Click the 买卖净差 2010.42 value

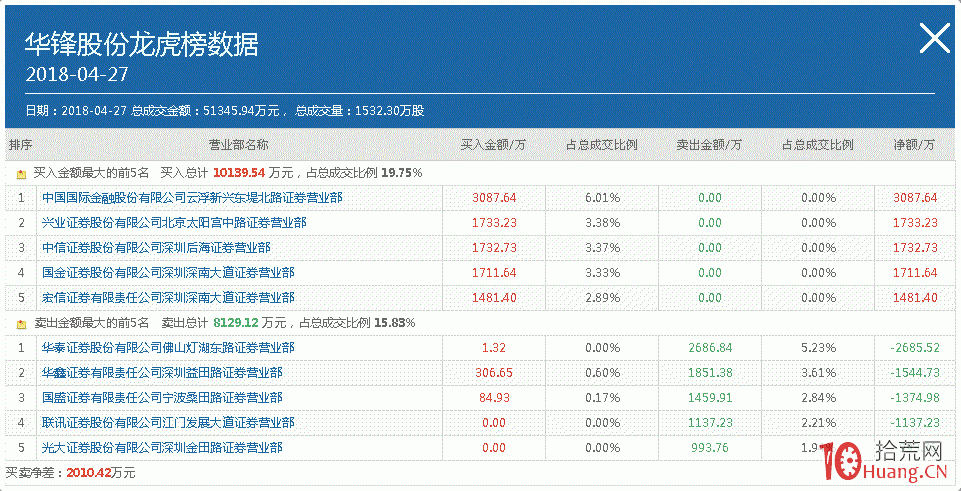[x=89, y=473]
